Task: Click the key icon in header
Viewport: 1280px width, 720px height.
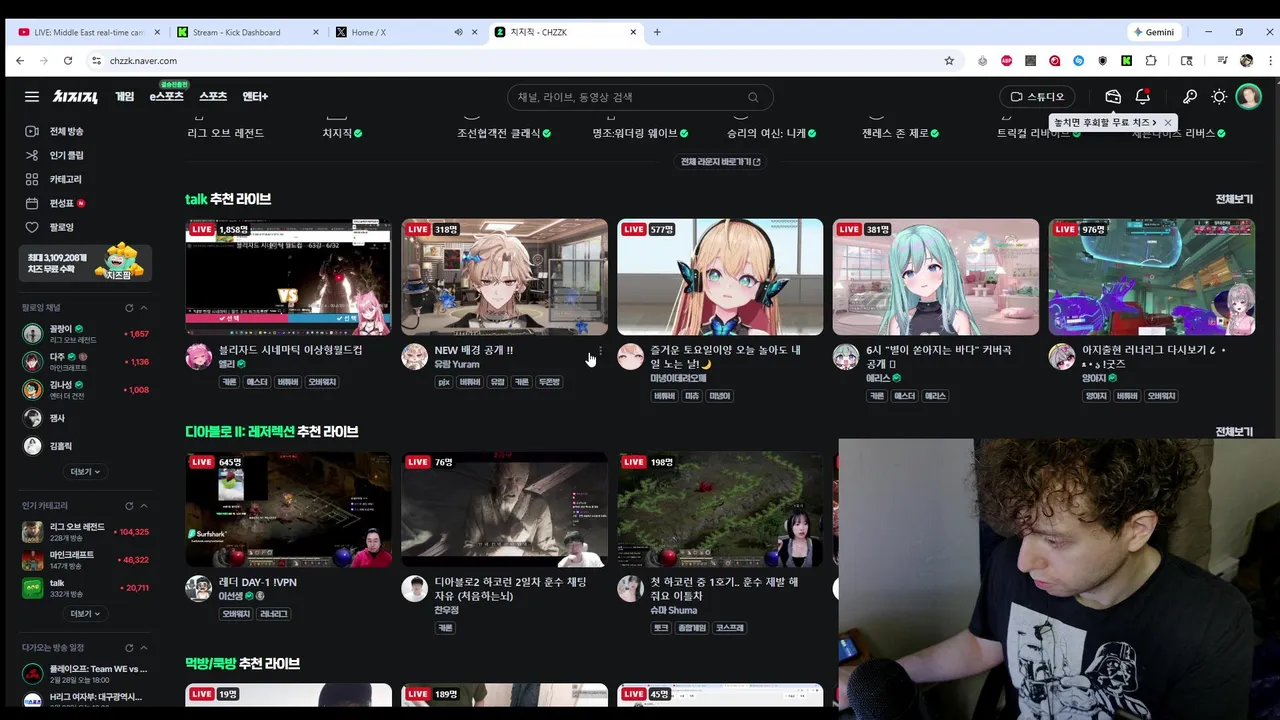Action: (x=1190, y=97)
